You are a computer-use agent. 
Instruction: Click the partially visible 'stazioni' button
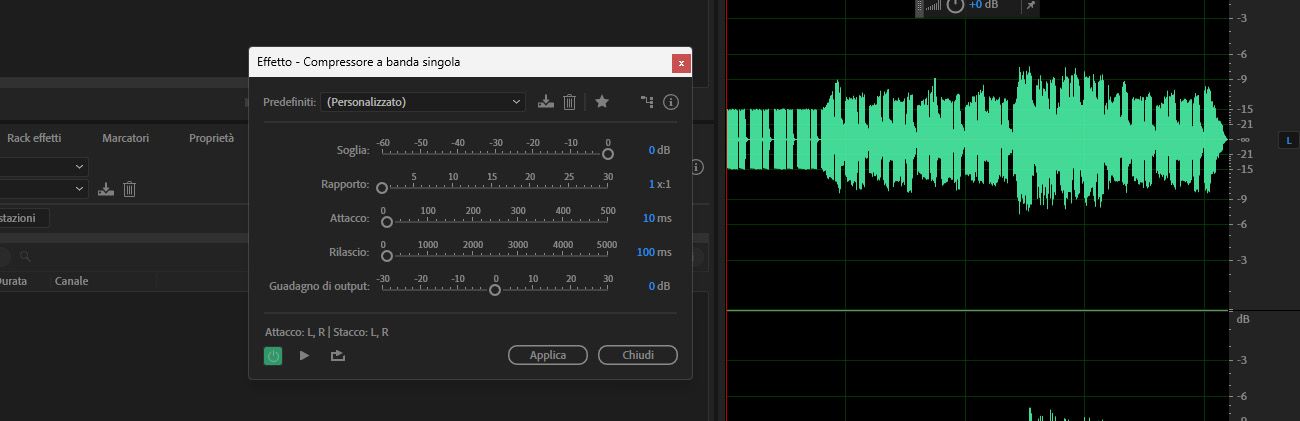tap(24, 217)
